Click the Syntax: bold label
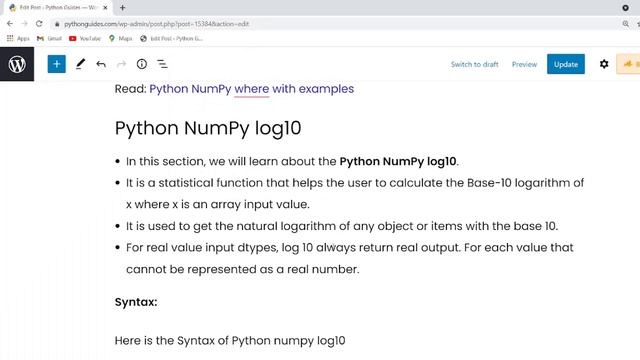The height and width of the screenshot is (360, 640). coord(136,302)
